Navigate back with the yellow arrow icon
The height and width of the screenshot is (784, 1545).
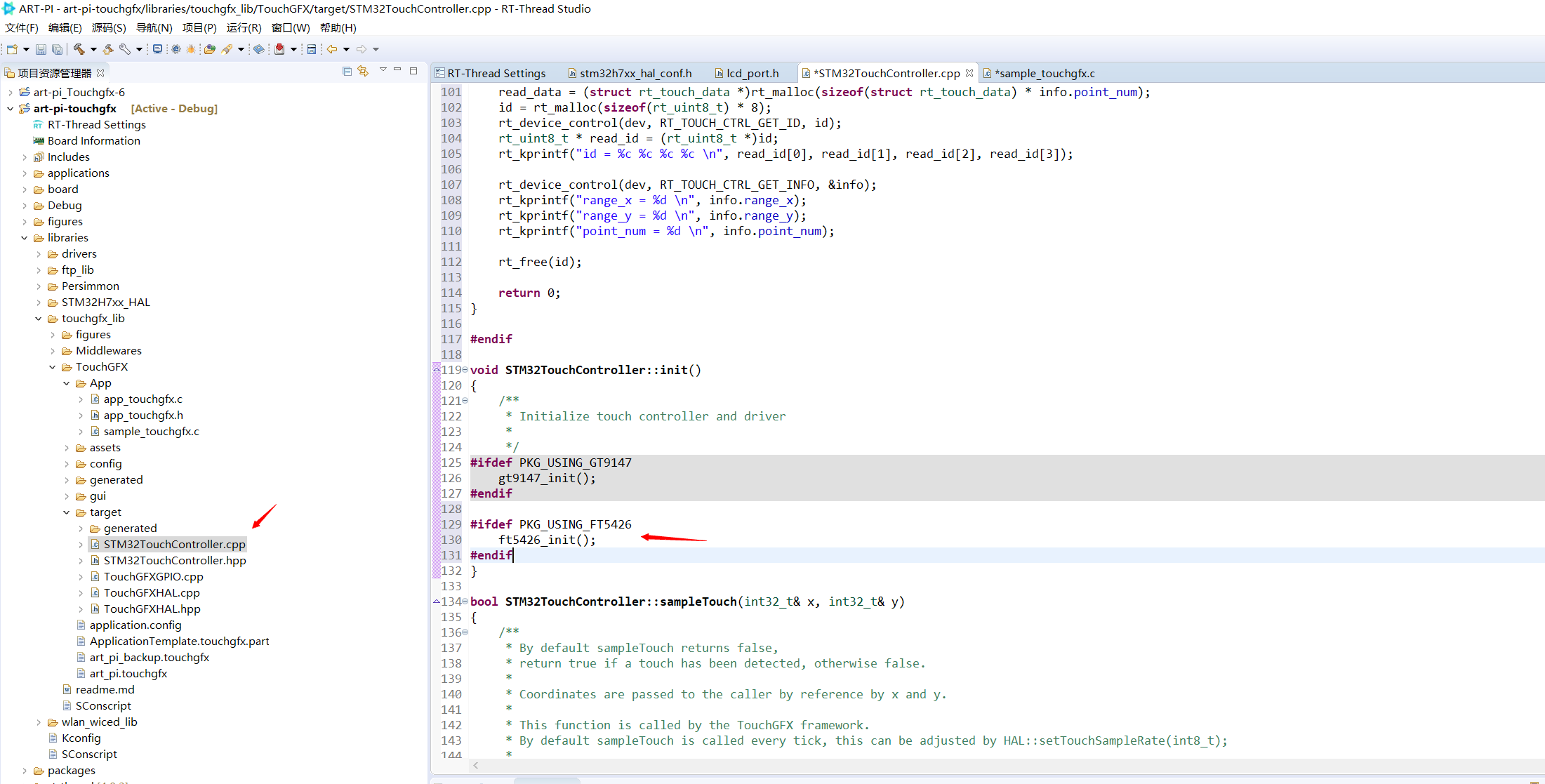tap(332, 49)
